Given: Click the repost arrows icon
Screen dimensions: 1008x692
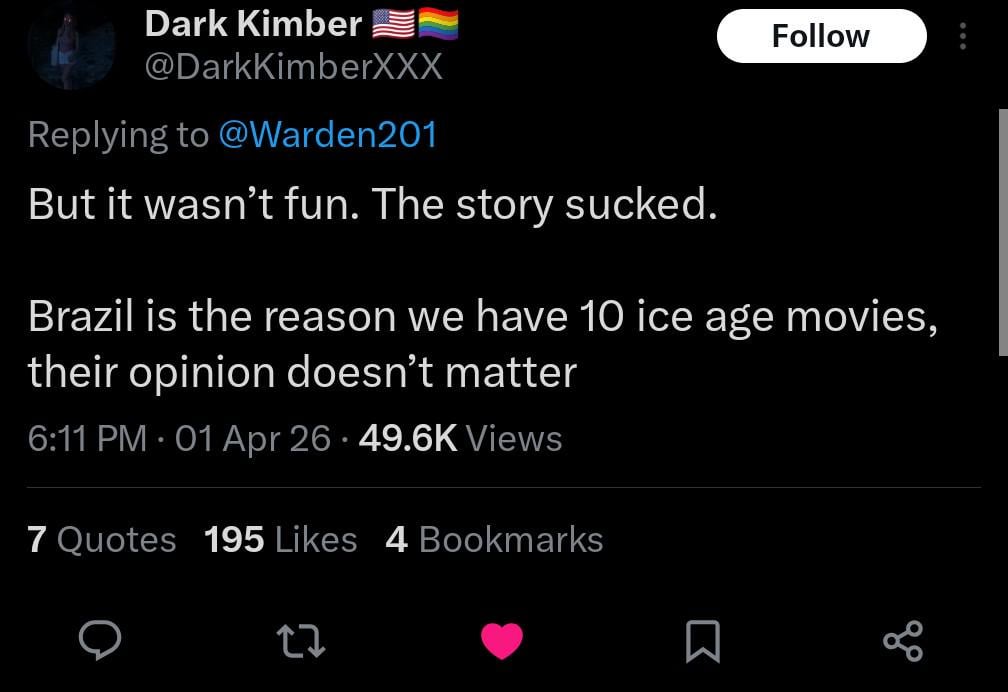Looking at the screenshot, I should pos(301,640).
